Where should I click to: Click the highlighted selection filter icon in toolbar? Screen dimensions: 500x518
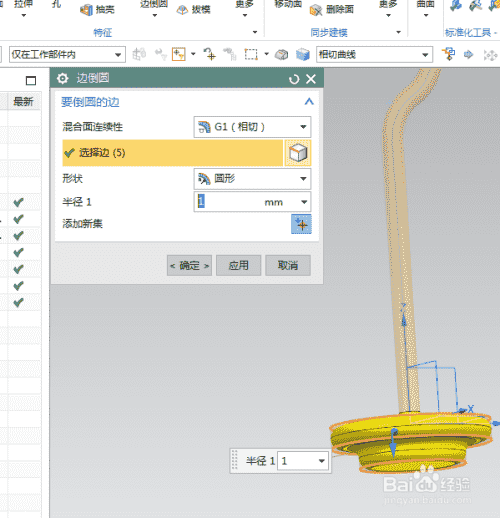tap(179, 54)
